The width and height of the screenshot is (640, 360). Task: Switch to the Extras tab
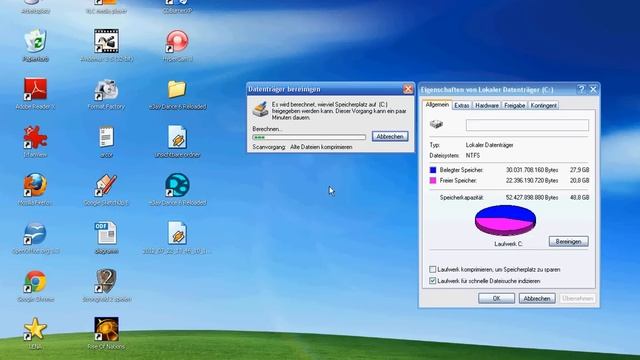(462, 105)
